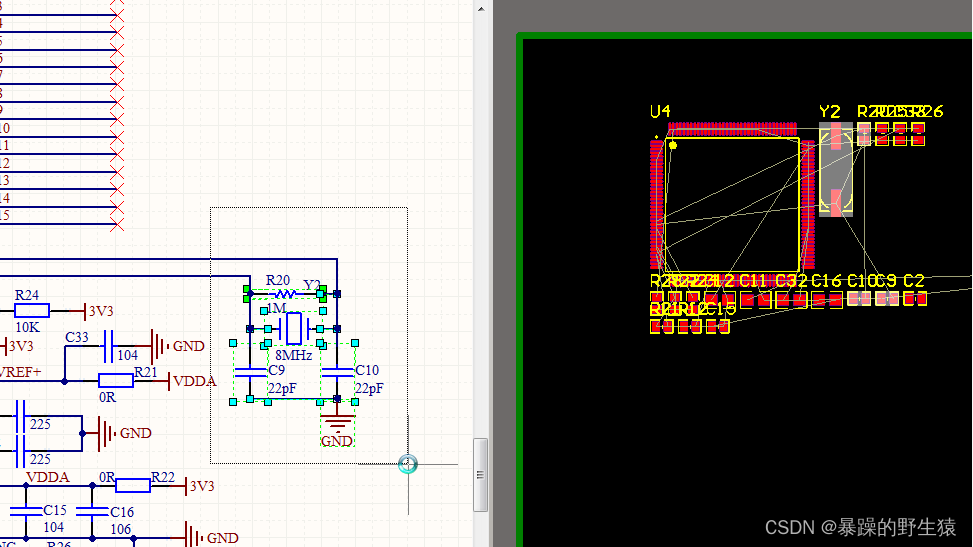Click the GND power port below C10
Viewport: 973px width, 547px height.
click(338, 424)
